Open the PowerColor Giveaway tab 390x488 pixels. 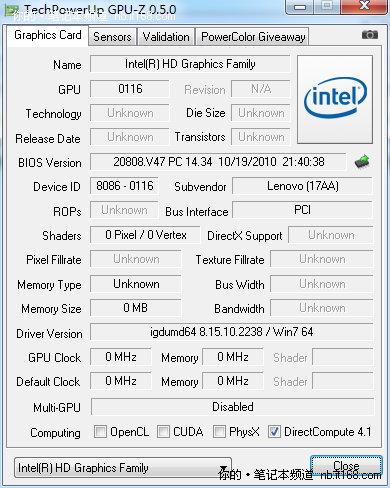pos(253,37)
